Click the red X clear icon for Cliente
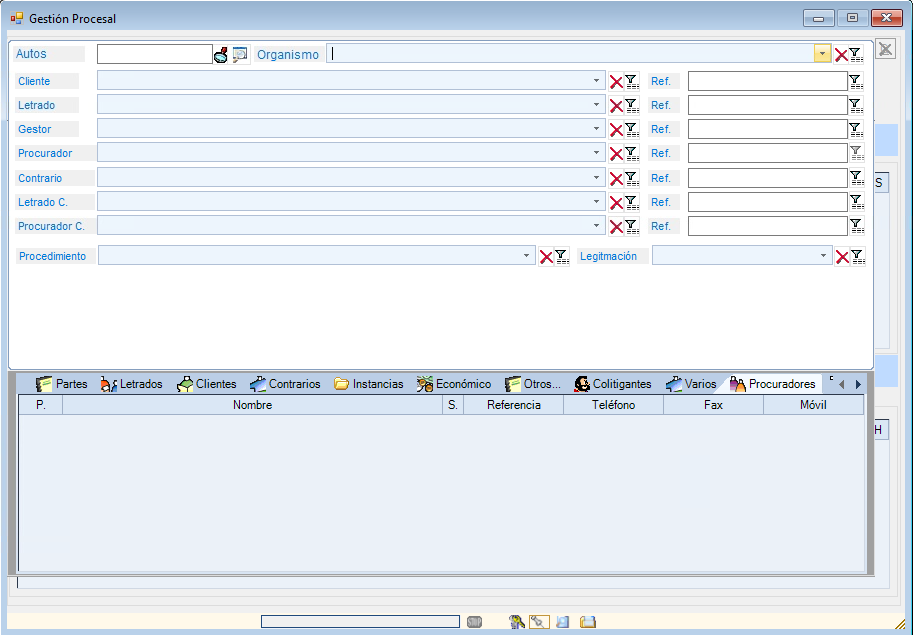This screenshot has width=913, height=635. (x=616, y=81)
